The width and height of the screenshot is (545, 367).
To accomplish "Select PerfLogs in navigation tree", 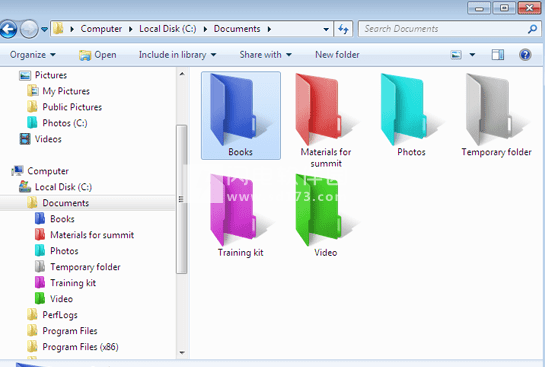I will 60,315.
